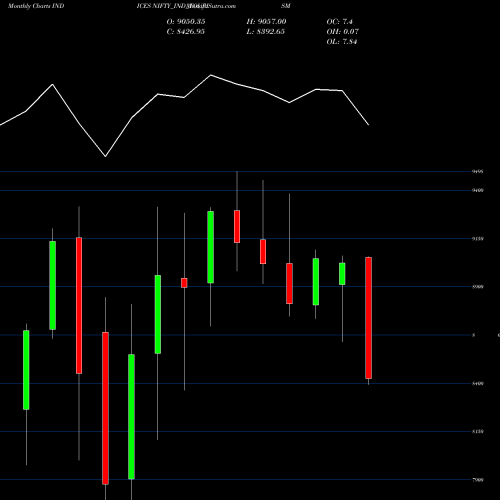Click the last red candle closing near 8400
This screenshot has width=500, height=500.
pyautogui.click(x=368, y=318)
